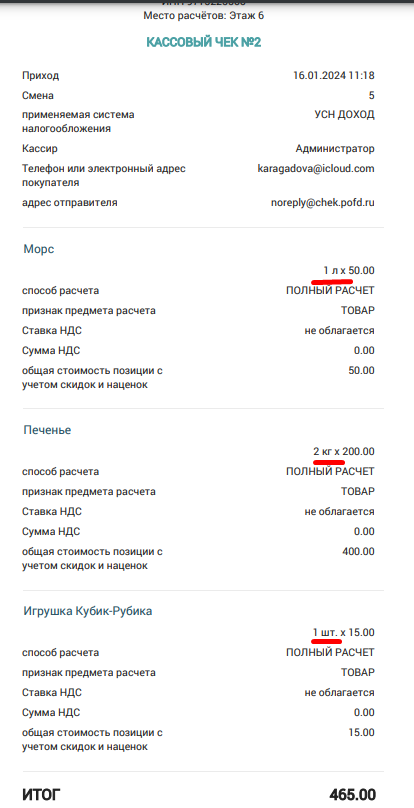This screenshot has width=414, height=808.
Task: Select the Игрушка Кубик-Рубика item title
Action: [88, 612]
